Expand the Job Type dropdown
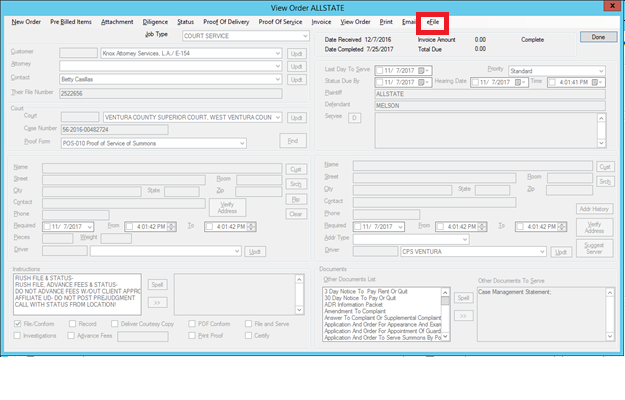Image resolution: width=625 pixels, height=400 pixels. [x=305, y=36]
